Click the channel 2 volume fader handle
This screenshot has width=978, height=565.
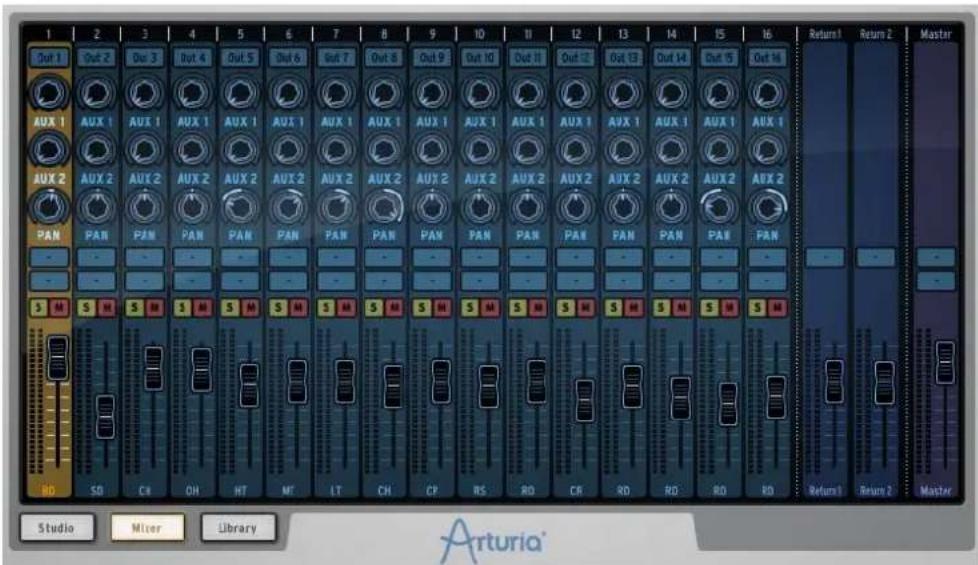(x=105, y=417)
